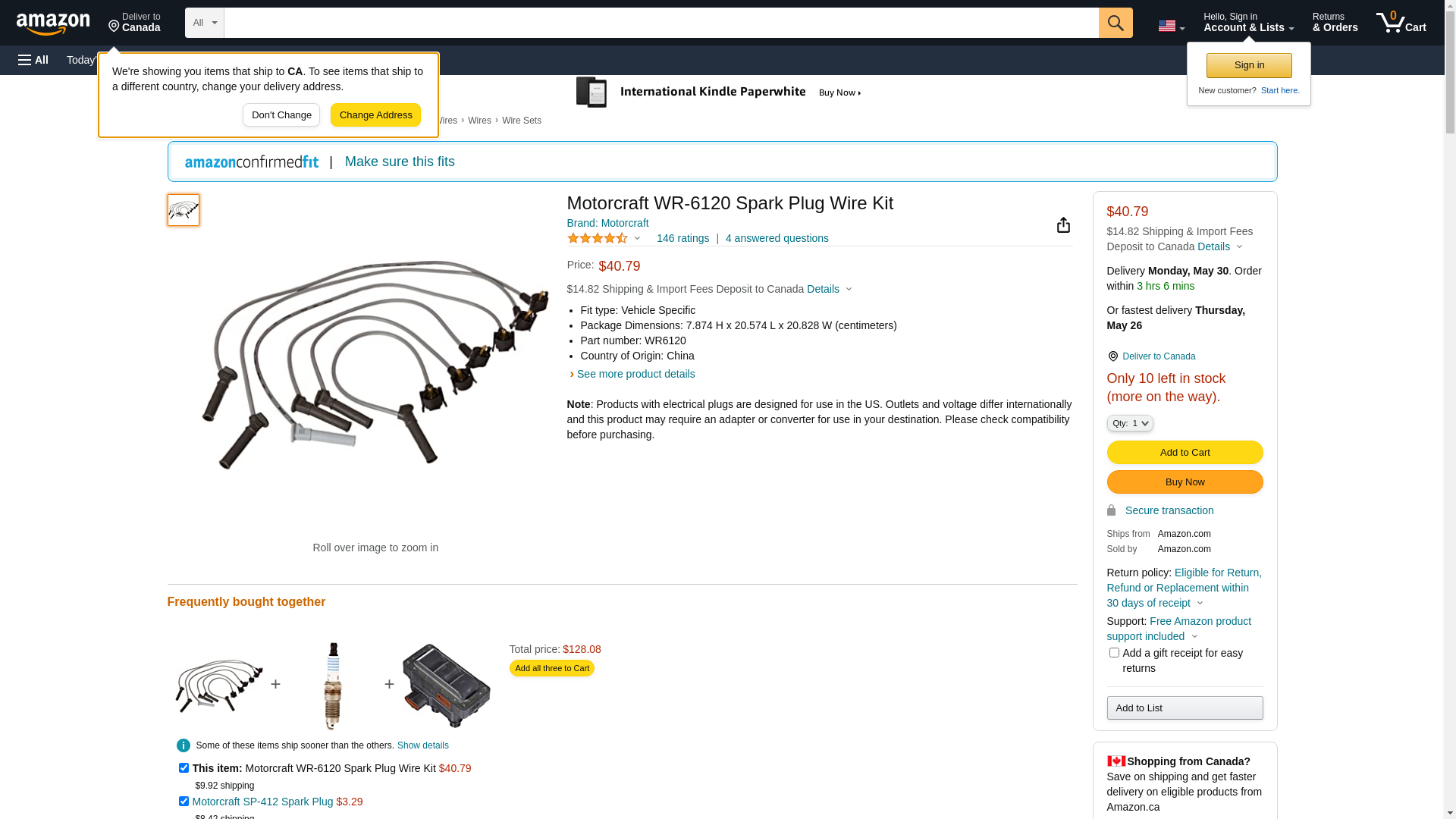Uncheck the This item Wire Kit checkbox
Image resolution: width=1456 pixels, height=819 pixels.
point(184,767)
